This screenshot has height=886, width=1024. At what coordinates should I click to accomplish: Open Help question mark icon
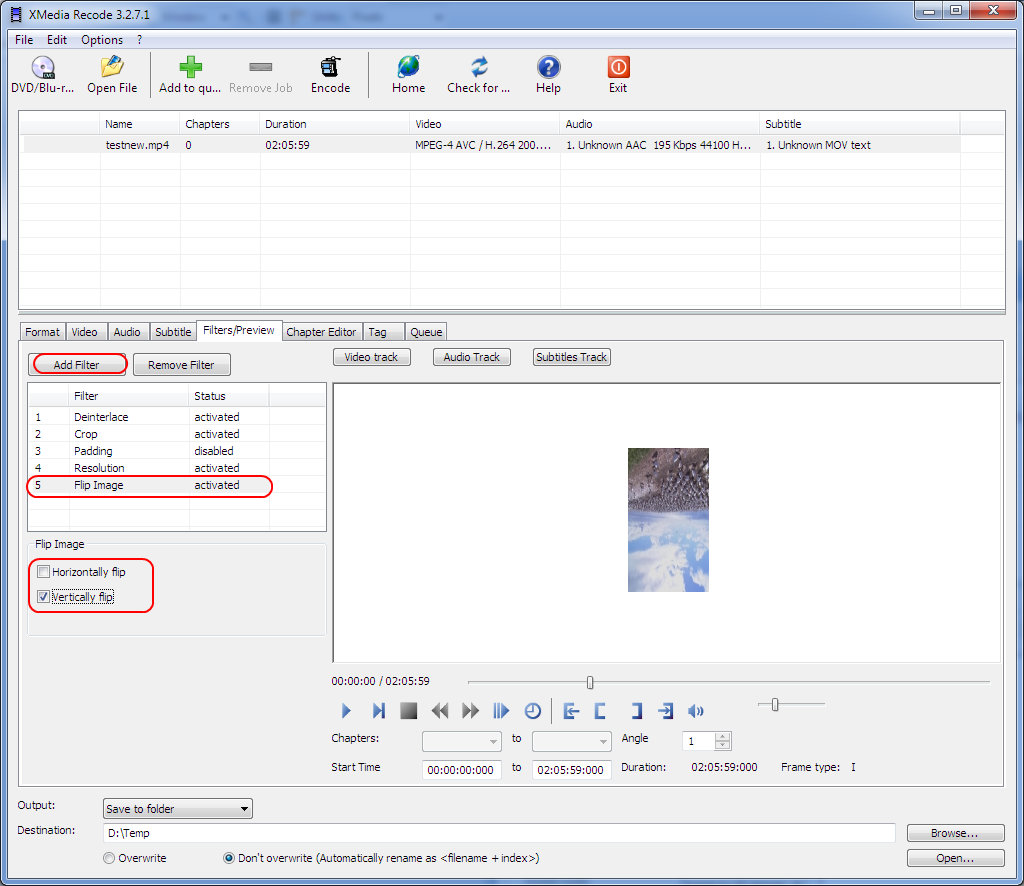tap(549, 67)
